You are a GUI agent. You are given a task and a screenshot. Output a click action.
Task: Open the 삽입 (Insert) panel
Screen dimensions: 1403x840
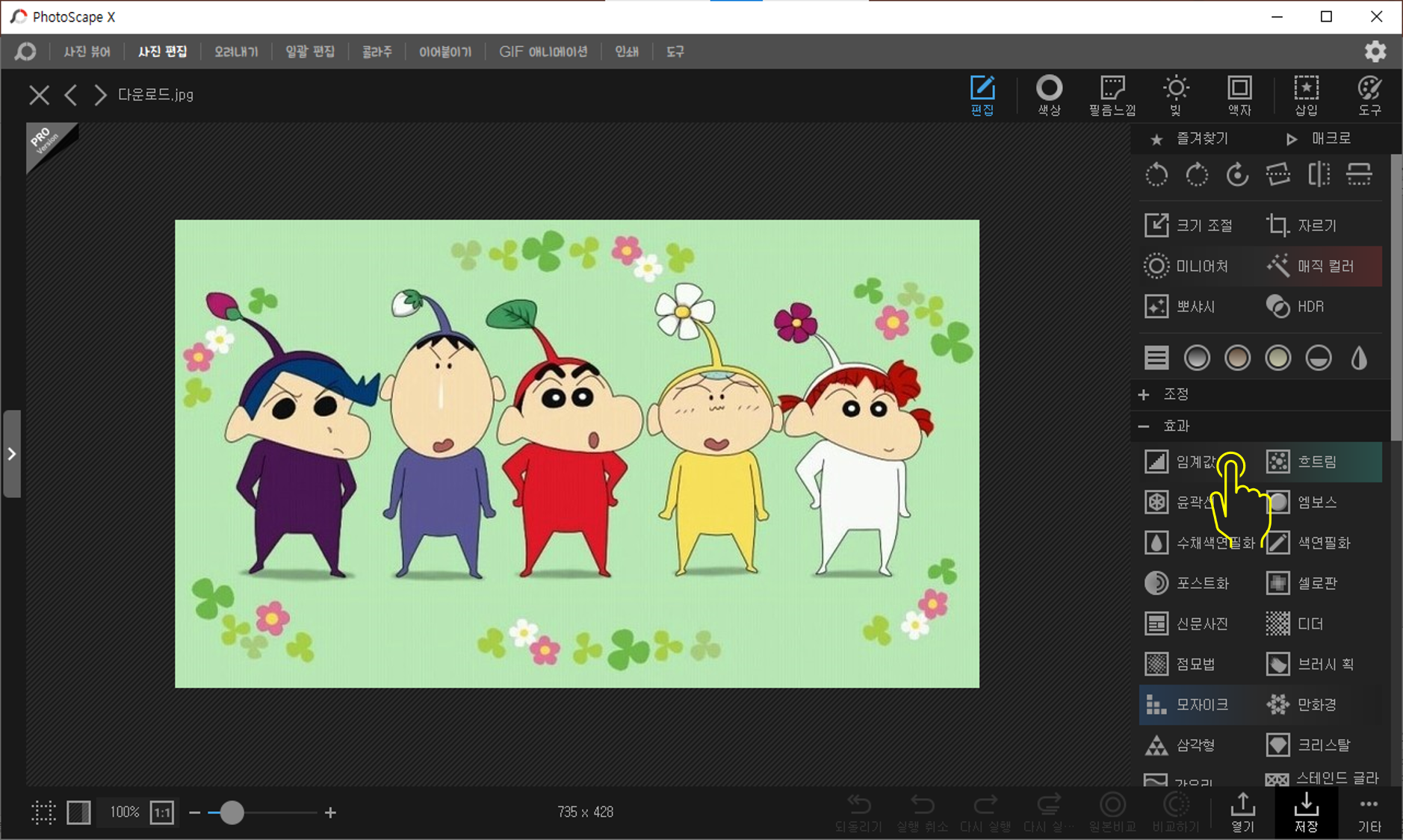point(1306,96)
